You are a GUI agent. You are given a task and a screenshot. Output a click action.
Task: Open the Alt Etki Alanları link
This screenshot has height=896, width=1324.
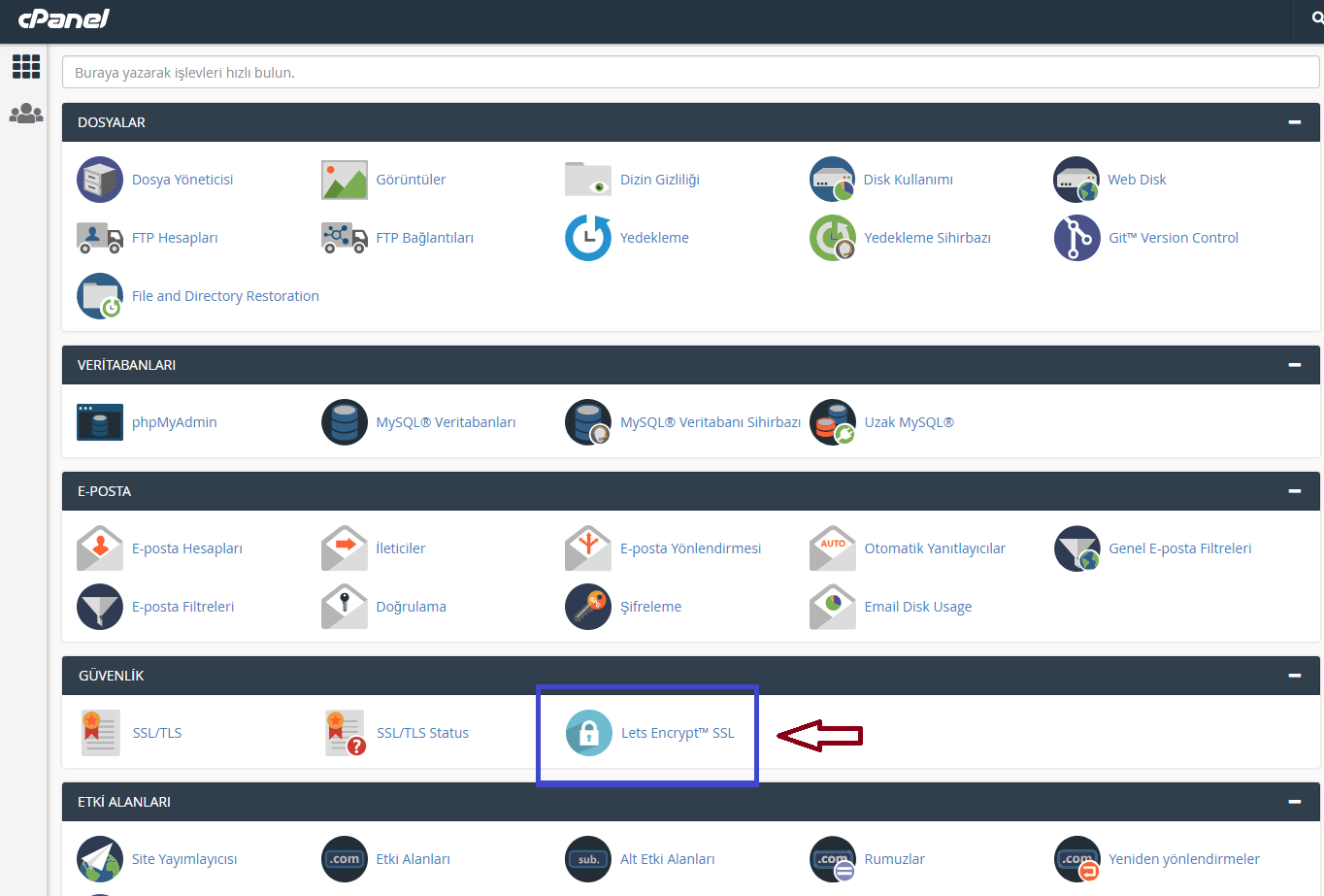tap(668, 859)
